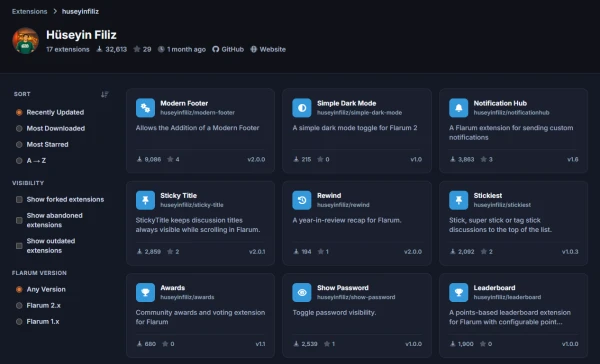The width and height of the screenshot is (600, 364).
Task: Click huseyinfiliz breadcrumb item
Action: (x=80, y=11)
